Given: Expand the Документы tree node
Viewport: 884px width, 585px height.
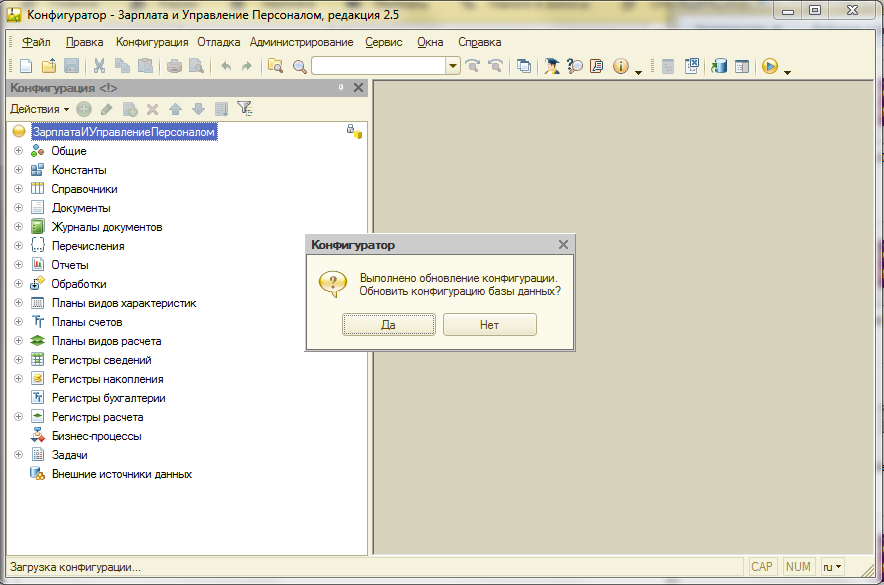Looking at the screenshot, I should pos(19,207).
